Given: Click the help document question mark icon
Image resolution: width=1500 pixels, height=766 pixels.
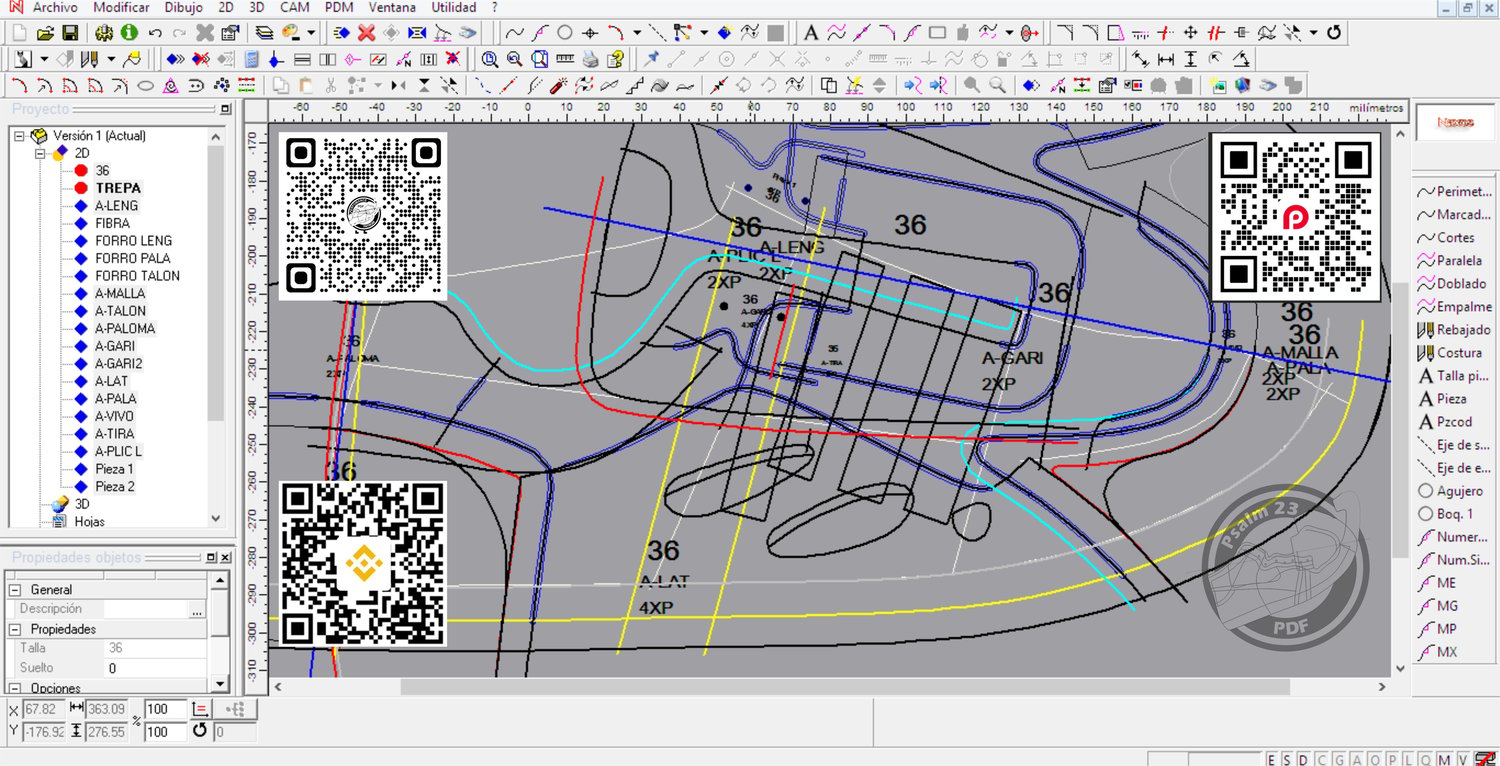Looking at the screenshot, I should [616, 59].
